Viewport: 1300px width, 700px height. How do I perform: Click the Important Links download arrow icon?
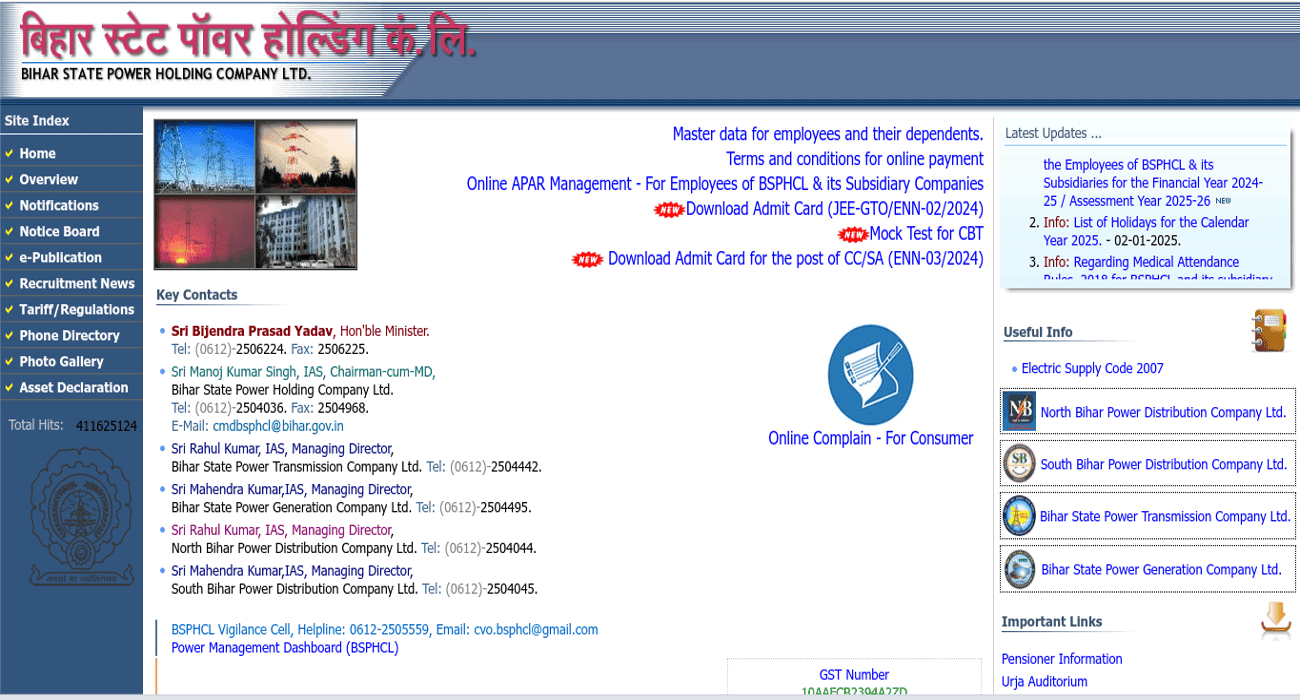(x=1275, y=620)
